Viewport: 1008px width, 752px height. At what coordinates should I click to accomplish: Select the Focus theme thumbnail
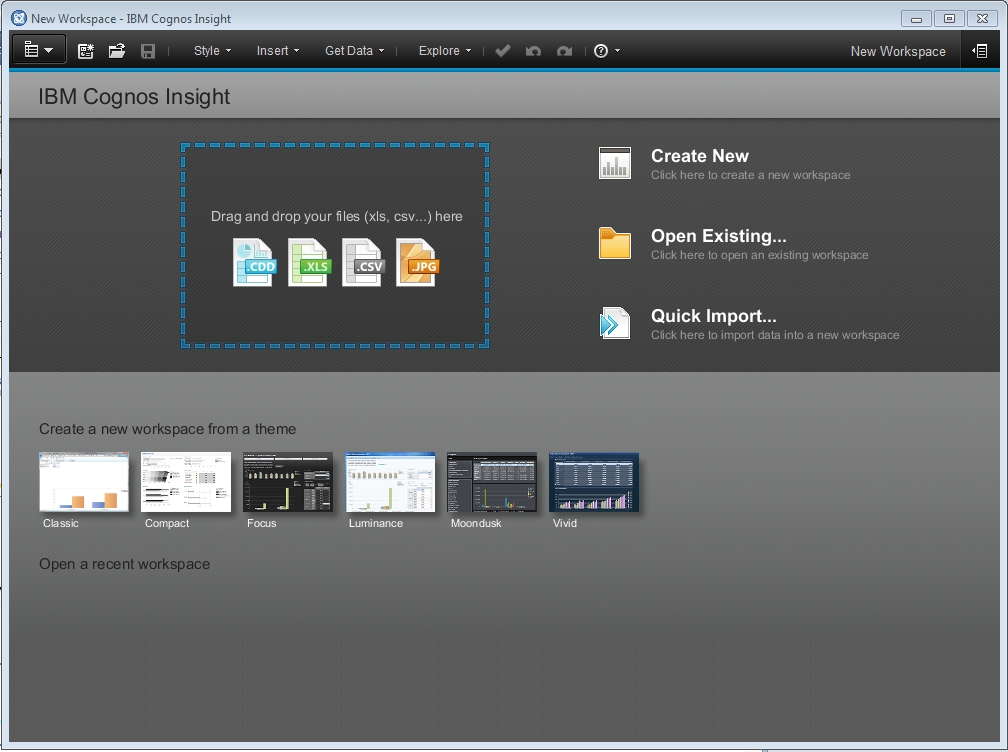coord(288,482)
